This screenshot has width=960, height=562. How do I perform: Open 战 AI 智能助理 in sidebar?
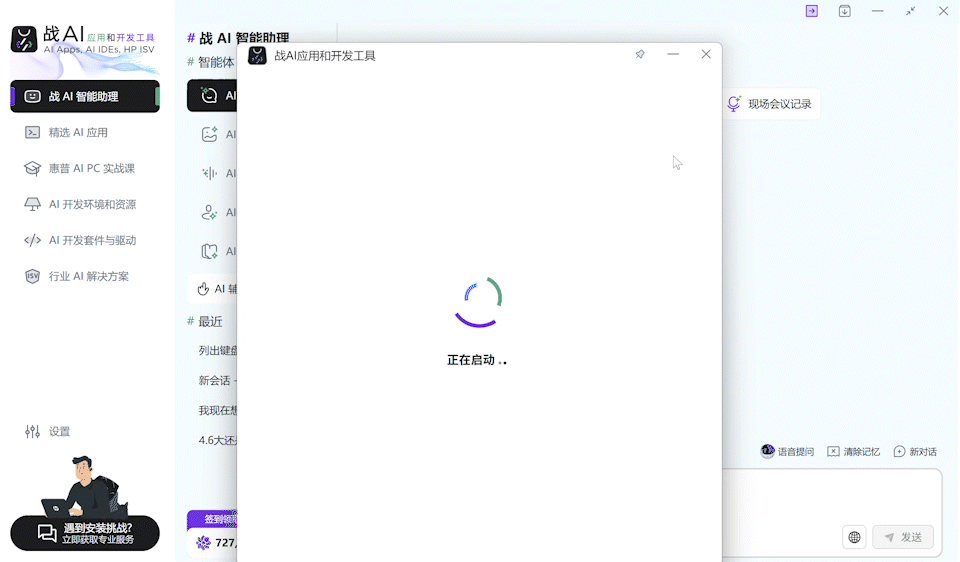85,96
